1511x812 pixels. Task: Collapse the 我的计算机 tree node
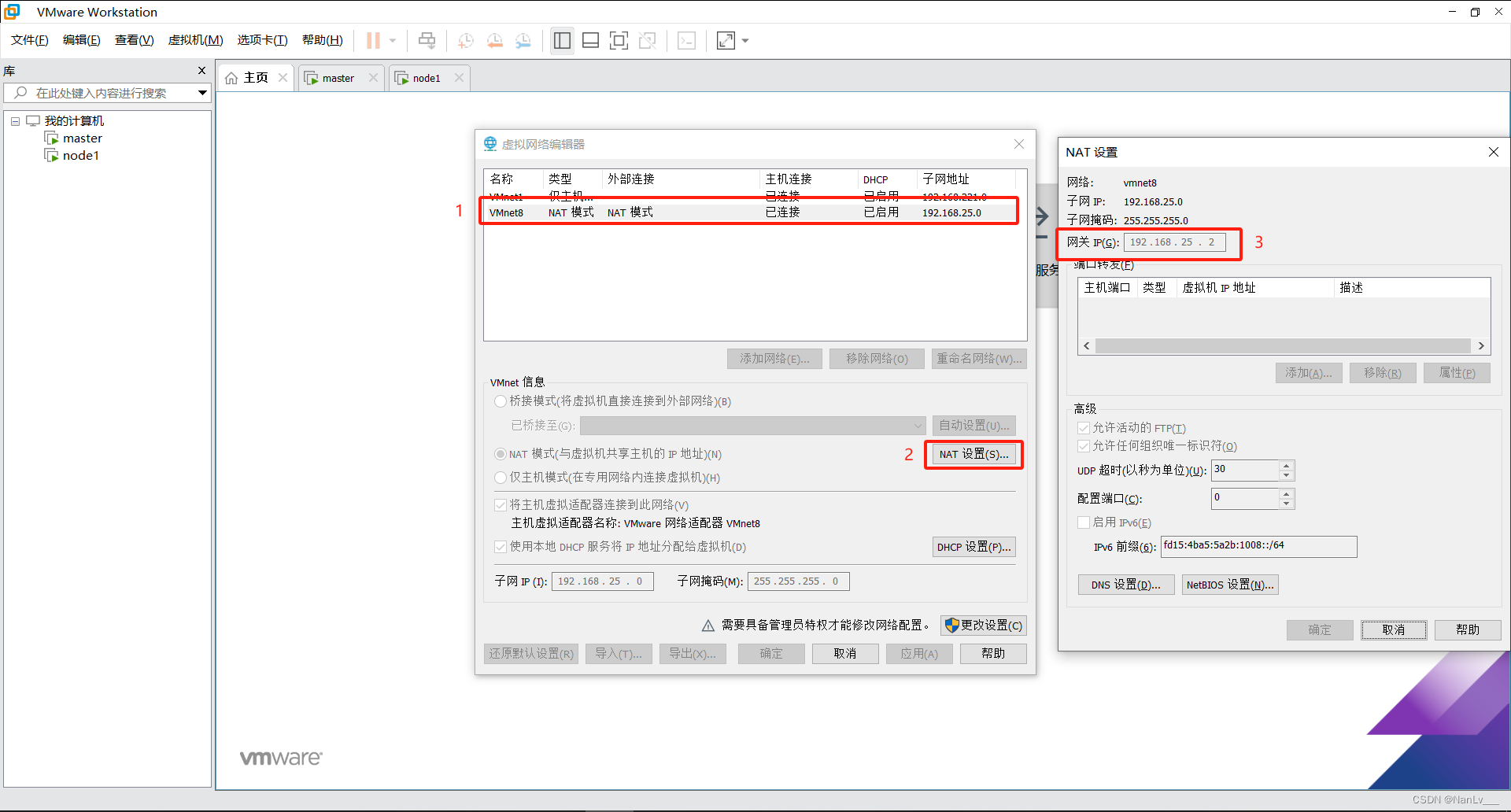[15, 121]
